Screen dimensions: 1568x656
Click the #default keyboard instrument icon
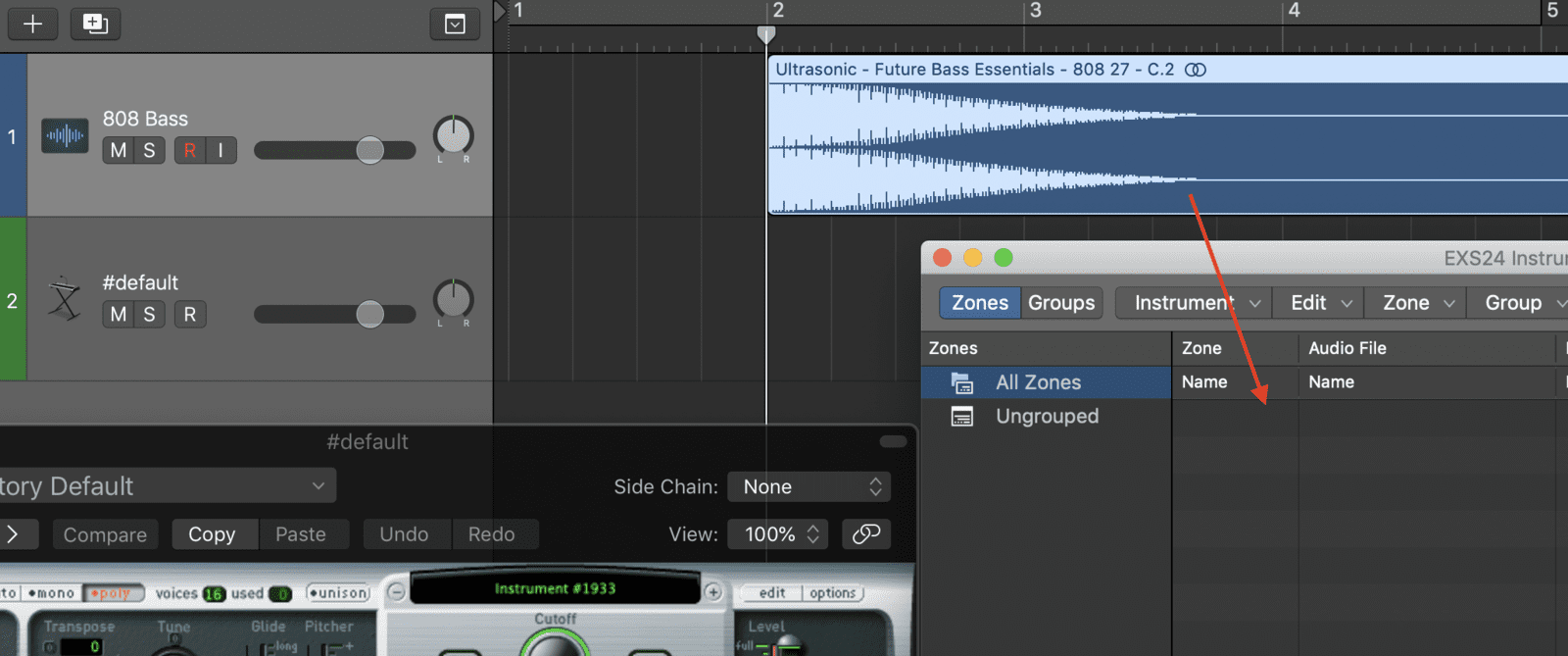[65, 299]
